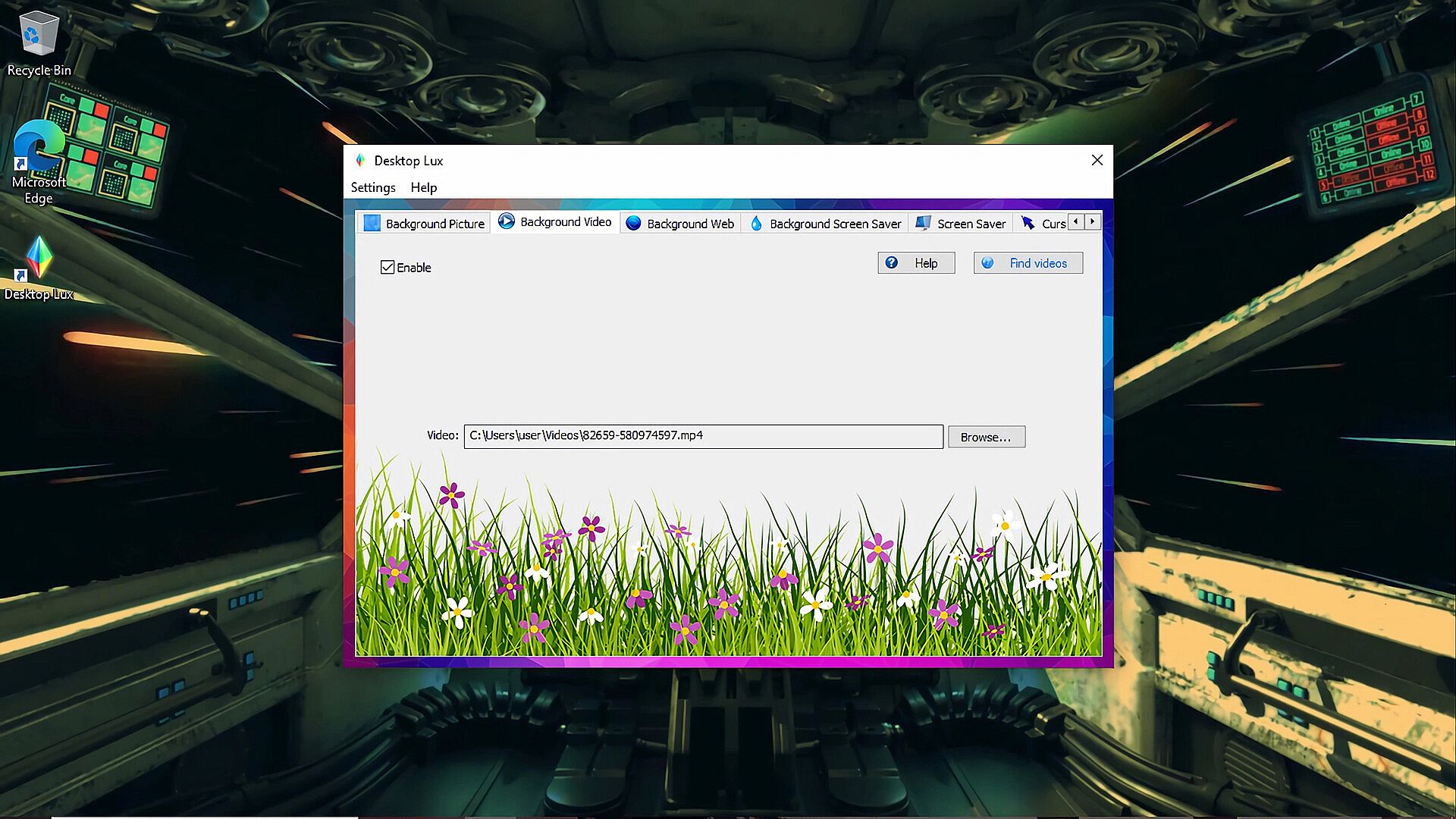Image resolution: width=1456 pixels, height=819 pixels.
Task: Click the Help button with question mark
Action: coord(916,263)
